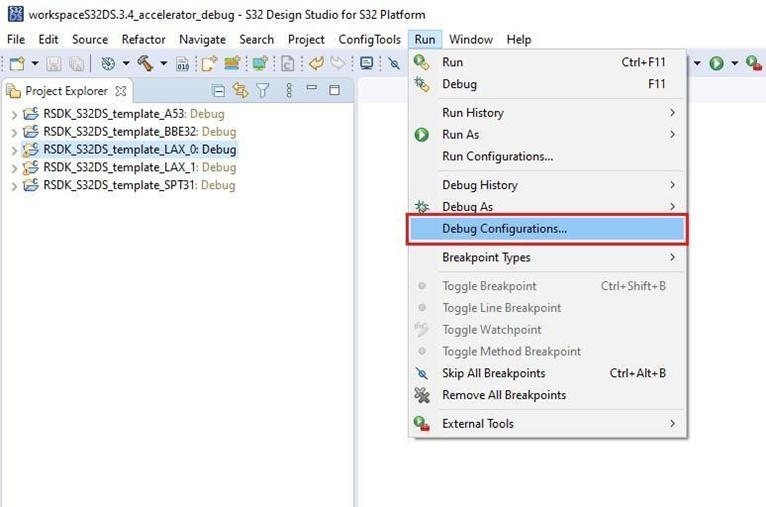Open the External Tools submenu

coord(547,423)
